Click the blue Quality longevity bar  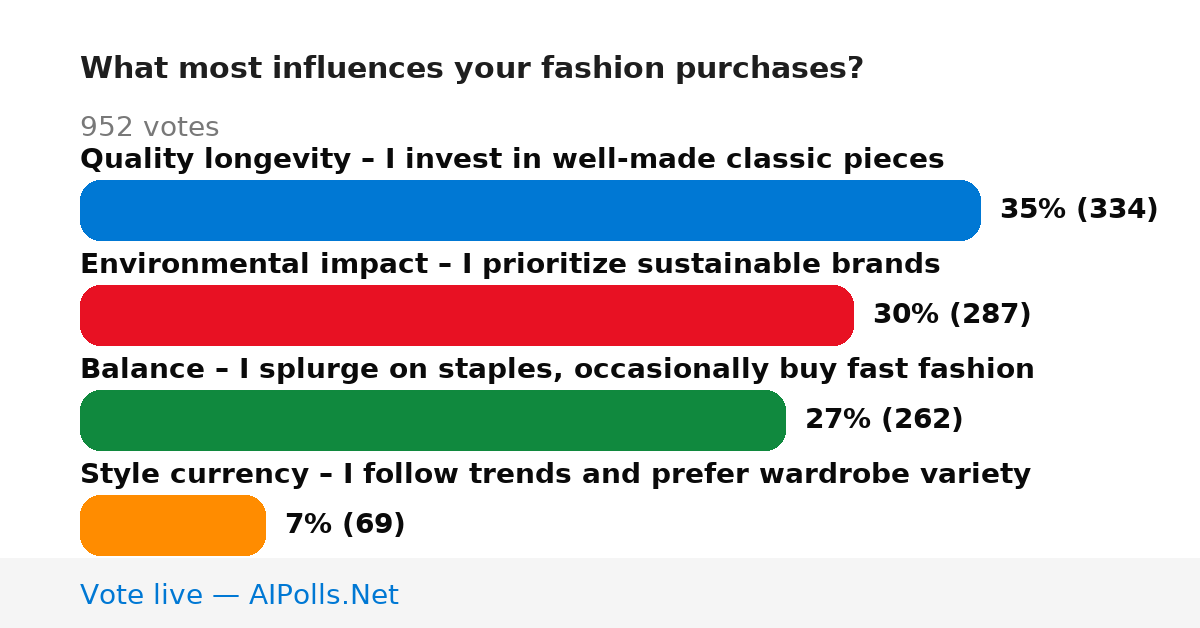pyautogui.click(x=530, y=210)
